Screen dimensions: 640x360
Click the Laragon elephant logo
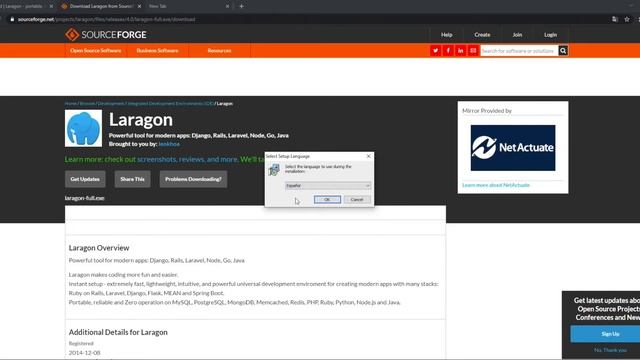click(83, 128)
